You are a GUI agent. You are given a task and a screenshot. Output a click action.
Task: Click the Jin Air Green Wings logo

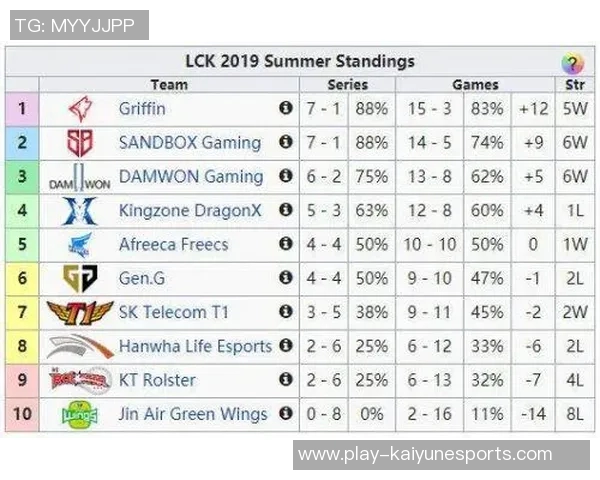pos(79,413)
